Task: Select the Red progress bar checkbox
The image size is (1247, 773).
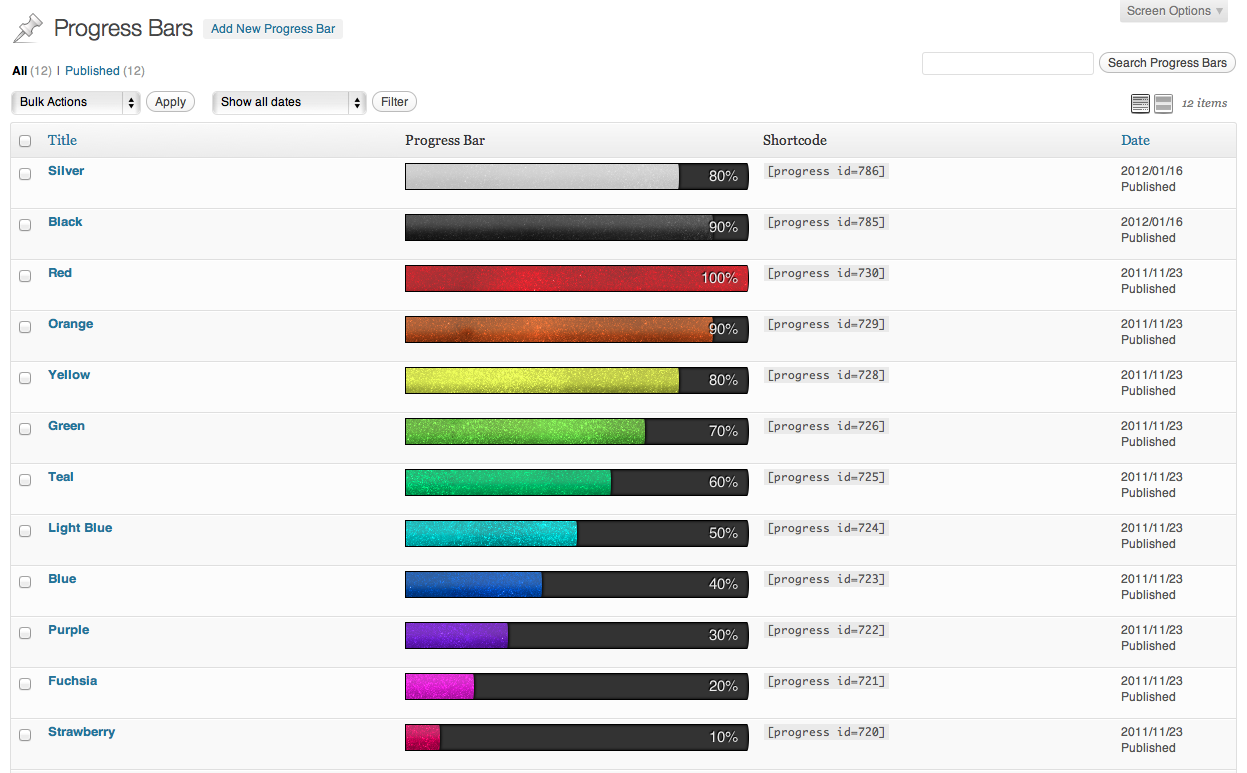Action: pos(25,276)
